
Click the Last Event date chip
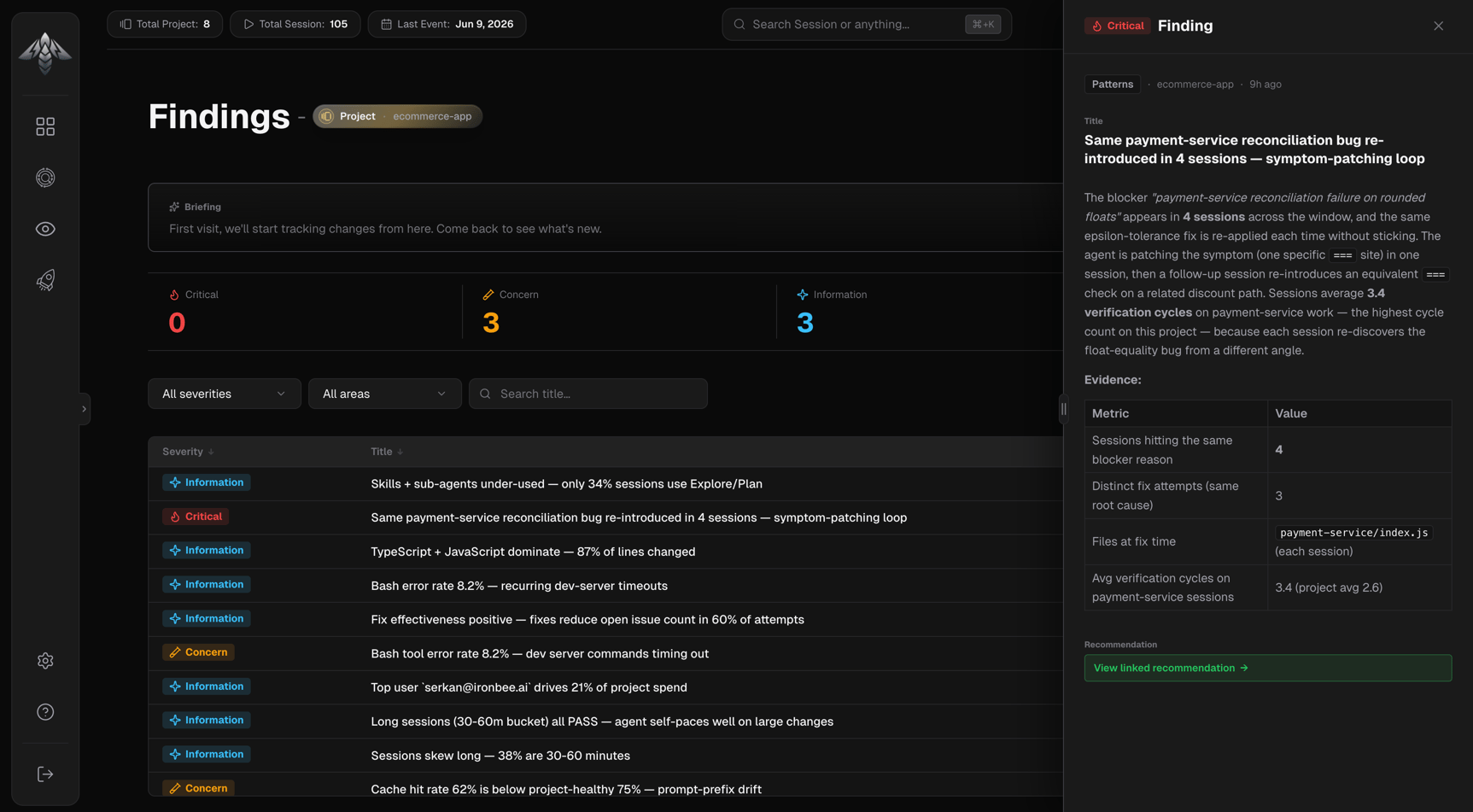(x=447, y=24)
